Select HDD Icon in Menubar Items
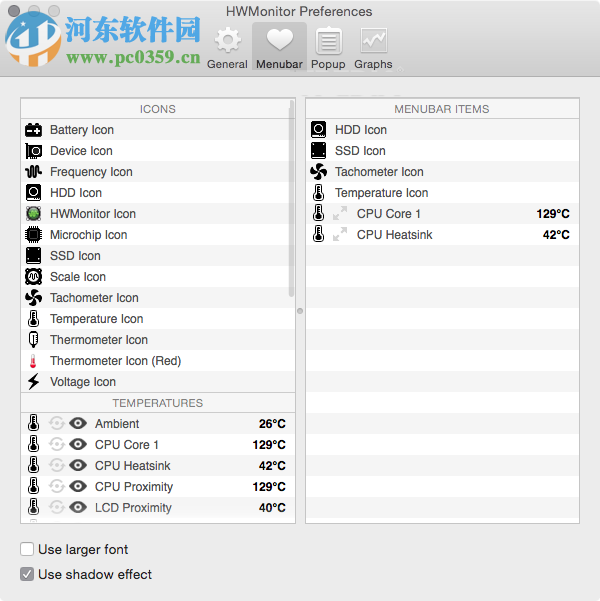This screenshot has height=601, width=600. pyautogui.click(x=442, y=130)
